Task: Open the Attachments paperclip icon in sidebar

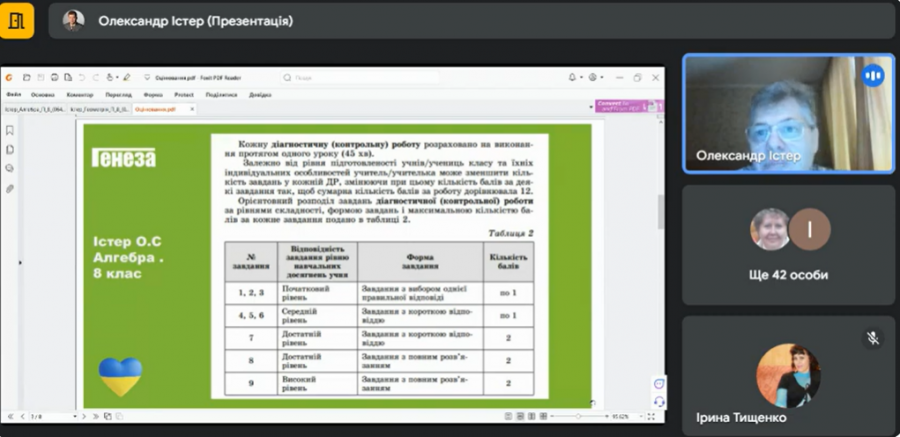Action: (x=10, y=188)
